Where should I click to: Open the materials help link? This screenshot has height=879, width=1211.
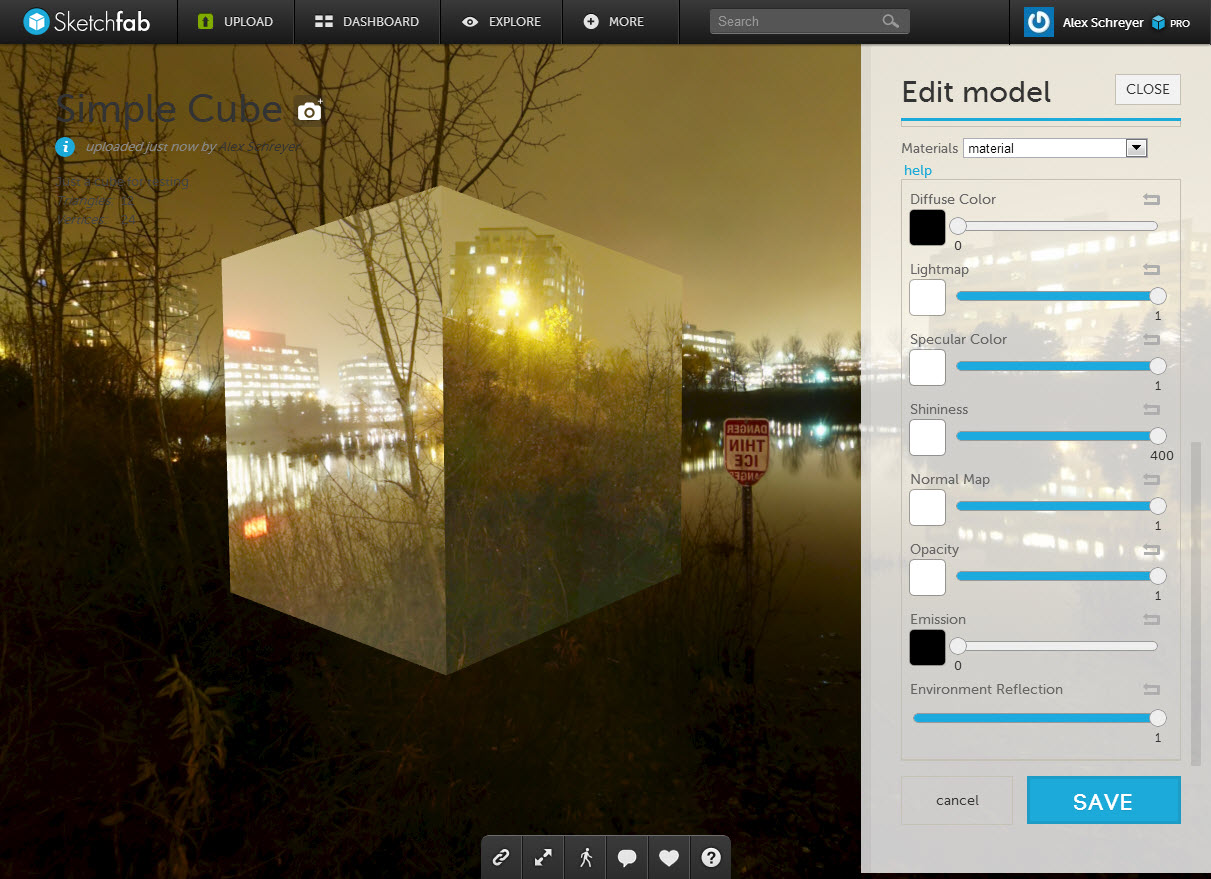point(917,170)
